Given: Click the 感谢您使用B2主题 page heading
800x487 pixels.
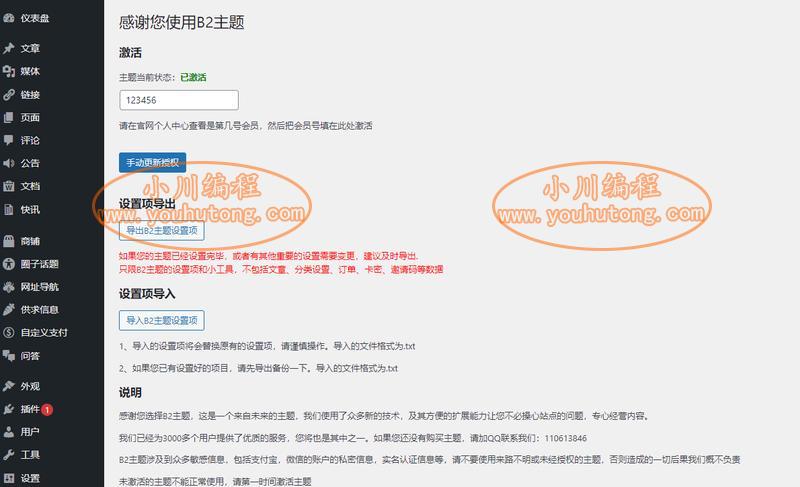Looking at the screenshot, I should point(182,22).
